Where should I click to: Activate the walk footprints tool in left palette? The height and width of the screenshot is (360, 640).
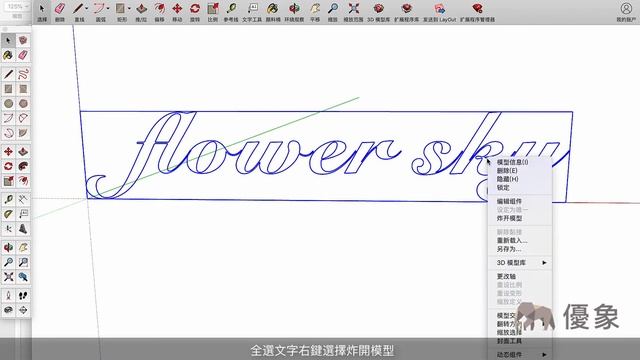pos(23,296)
